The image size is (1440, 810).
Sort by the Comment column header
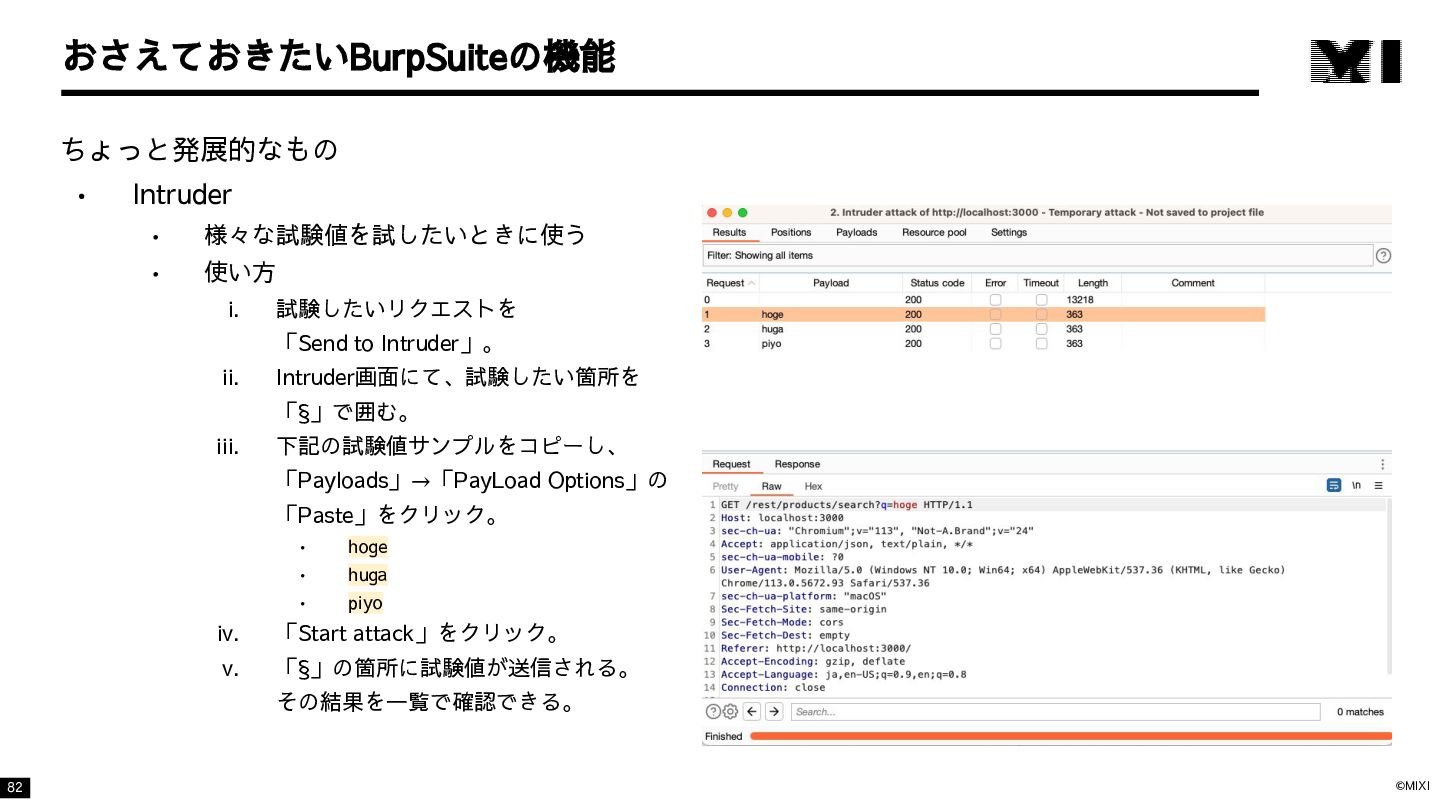(1192, 283)
